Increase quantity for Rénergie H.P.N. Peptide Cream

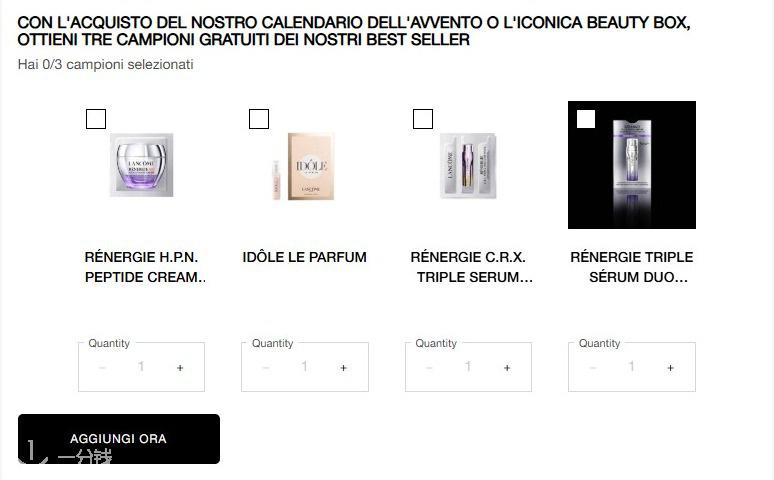pos(180,367)
